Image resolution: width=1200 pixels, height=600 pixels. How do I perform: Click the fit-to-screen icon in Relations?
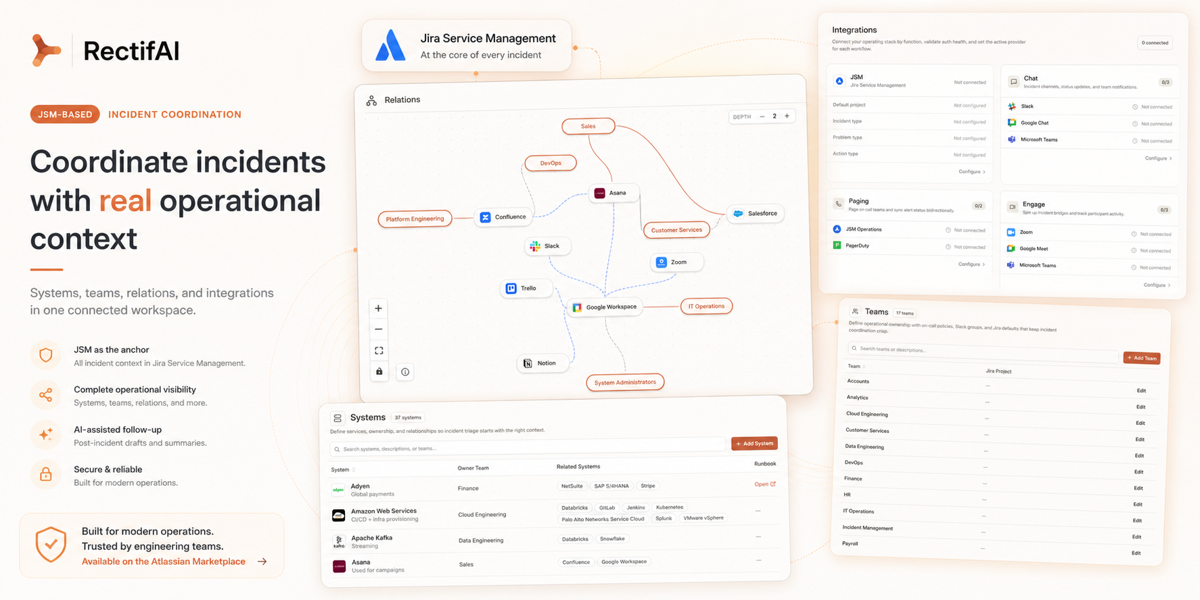pos(378,350)
